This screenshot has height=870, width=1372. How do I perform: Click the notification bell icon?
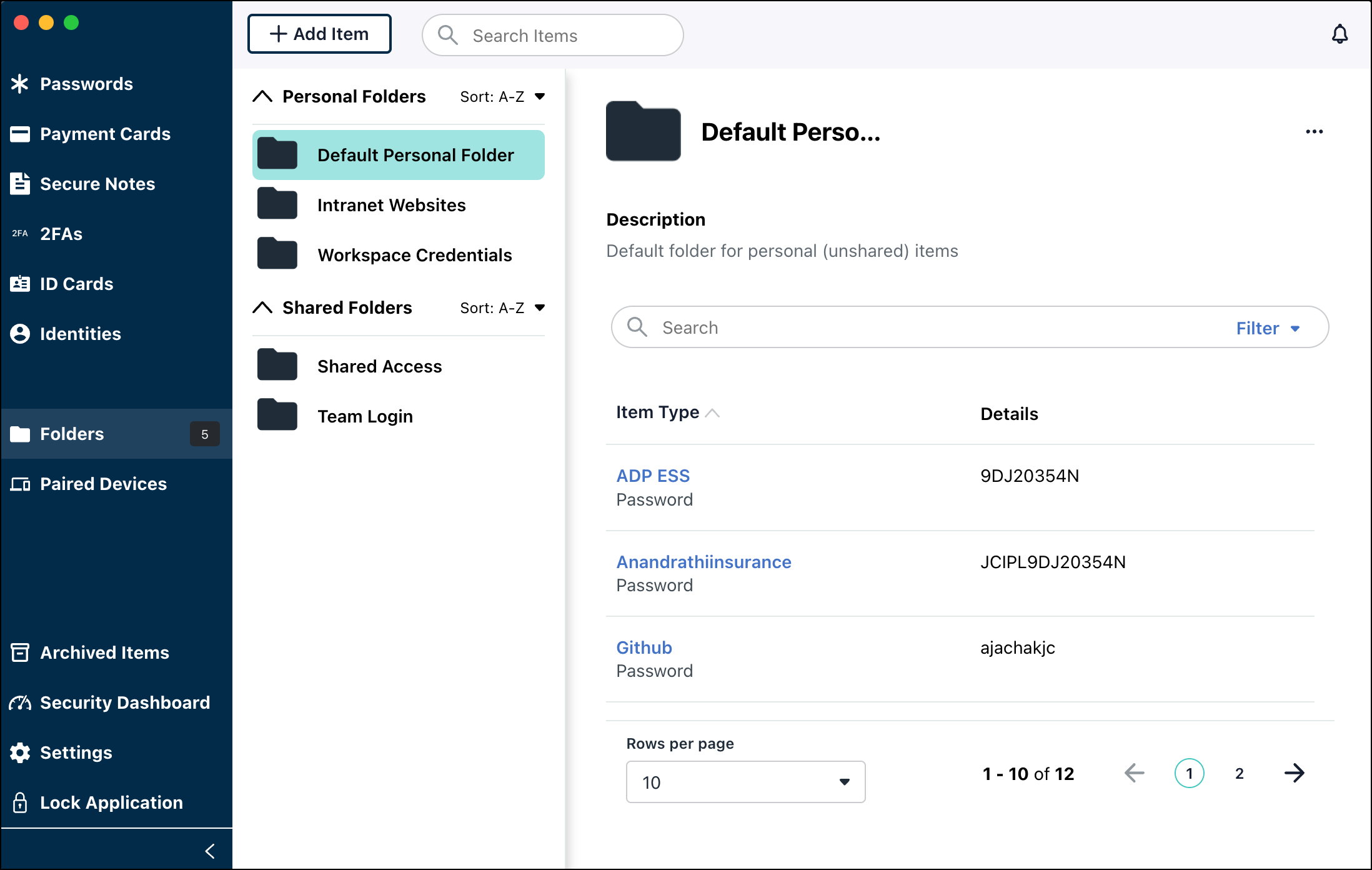tap(1338, 34)
